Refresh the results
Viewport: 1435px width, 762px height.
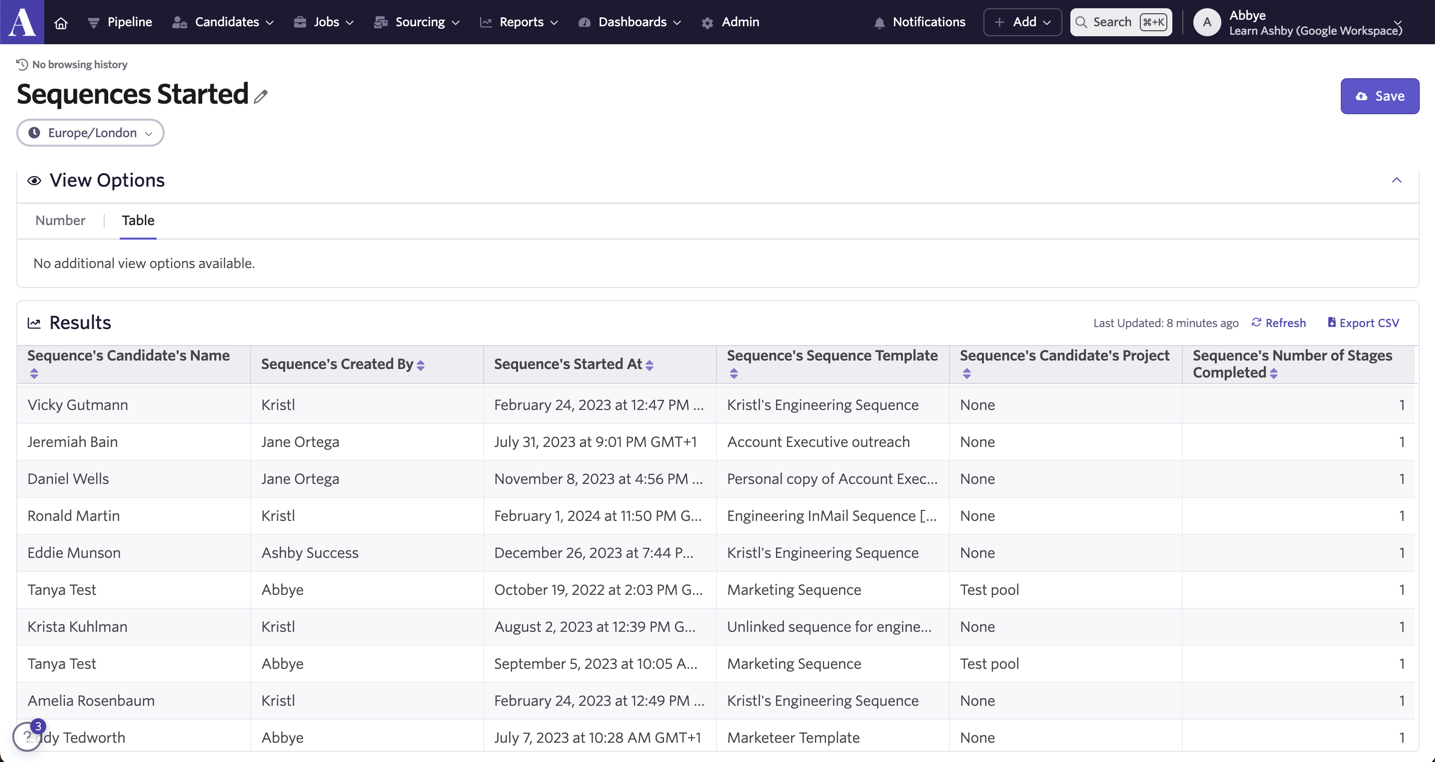click(1279, 323)
